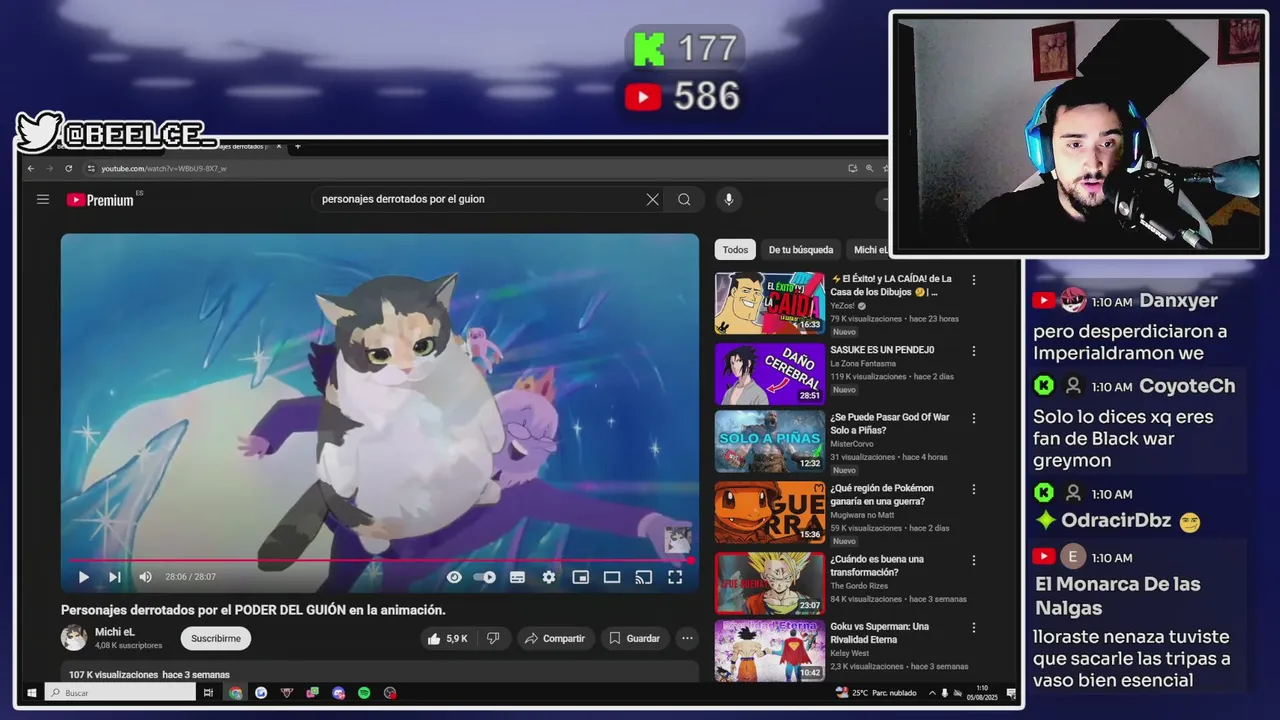Open 'SASUKE ES UN PENDEJ0' video title
Image resolution: width=1280 pixels, height=720 pixels.
(x=882, y=350)
